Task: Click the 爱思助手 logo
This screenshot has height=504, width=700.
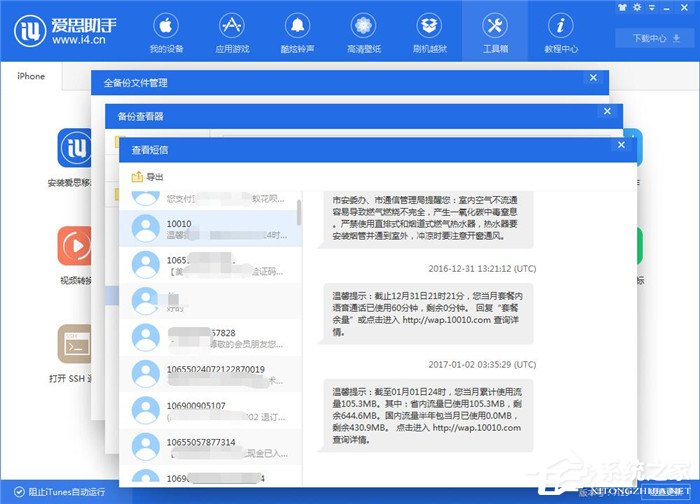Action: pos(66,31)
